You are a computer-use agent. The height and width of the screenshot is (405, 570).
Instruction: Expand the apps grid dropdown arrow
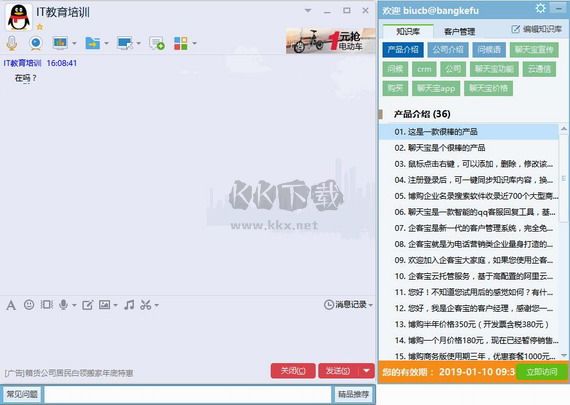click(x=194, y=43)
